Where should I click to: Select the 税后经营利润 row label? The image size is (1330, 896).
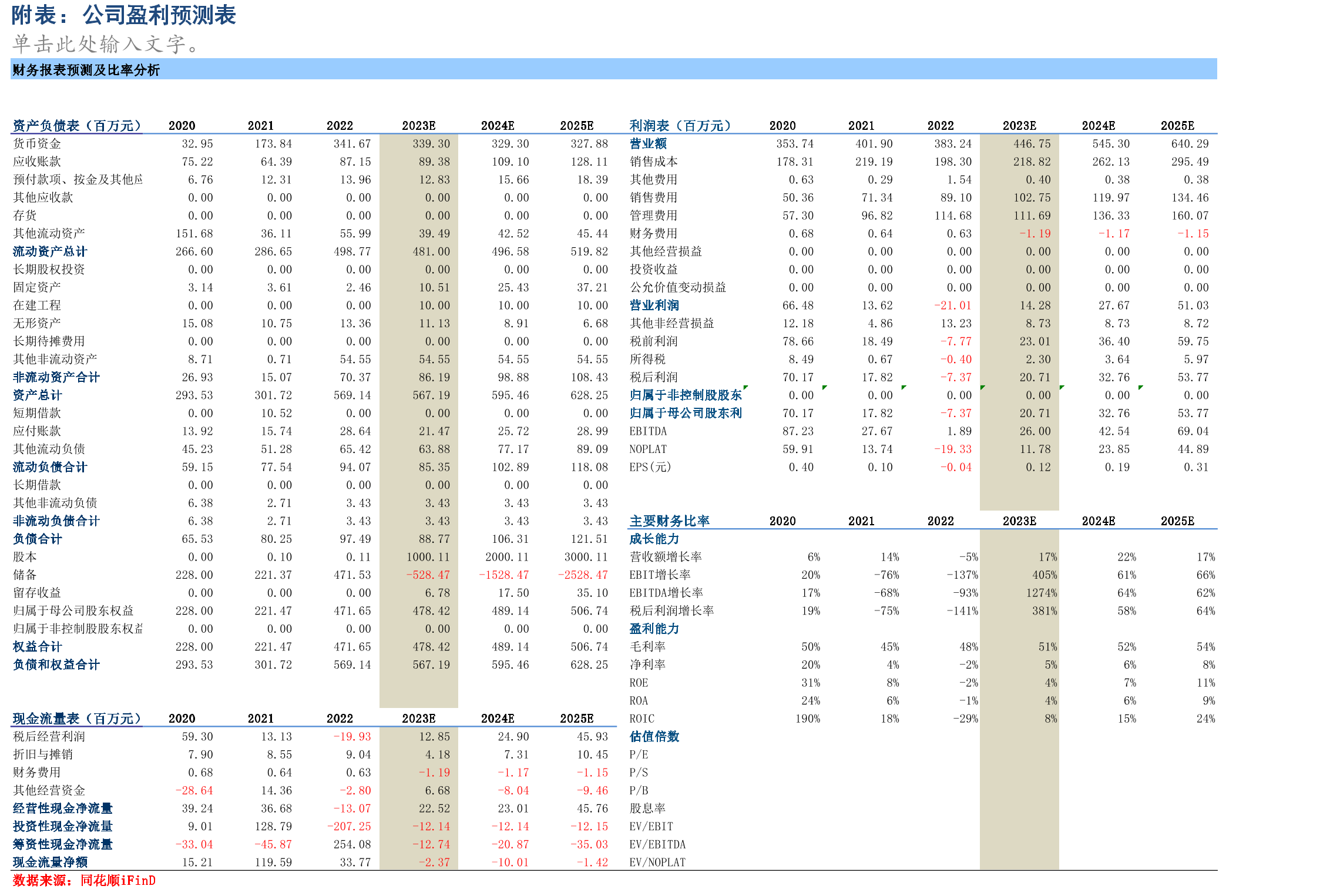[x=49, y=737]
